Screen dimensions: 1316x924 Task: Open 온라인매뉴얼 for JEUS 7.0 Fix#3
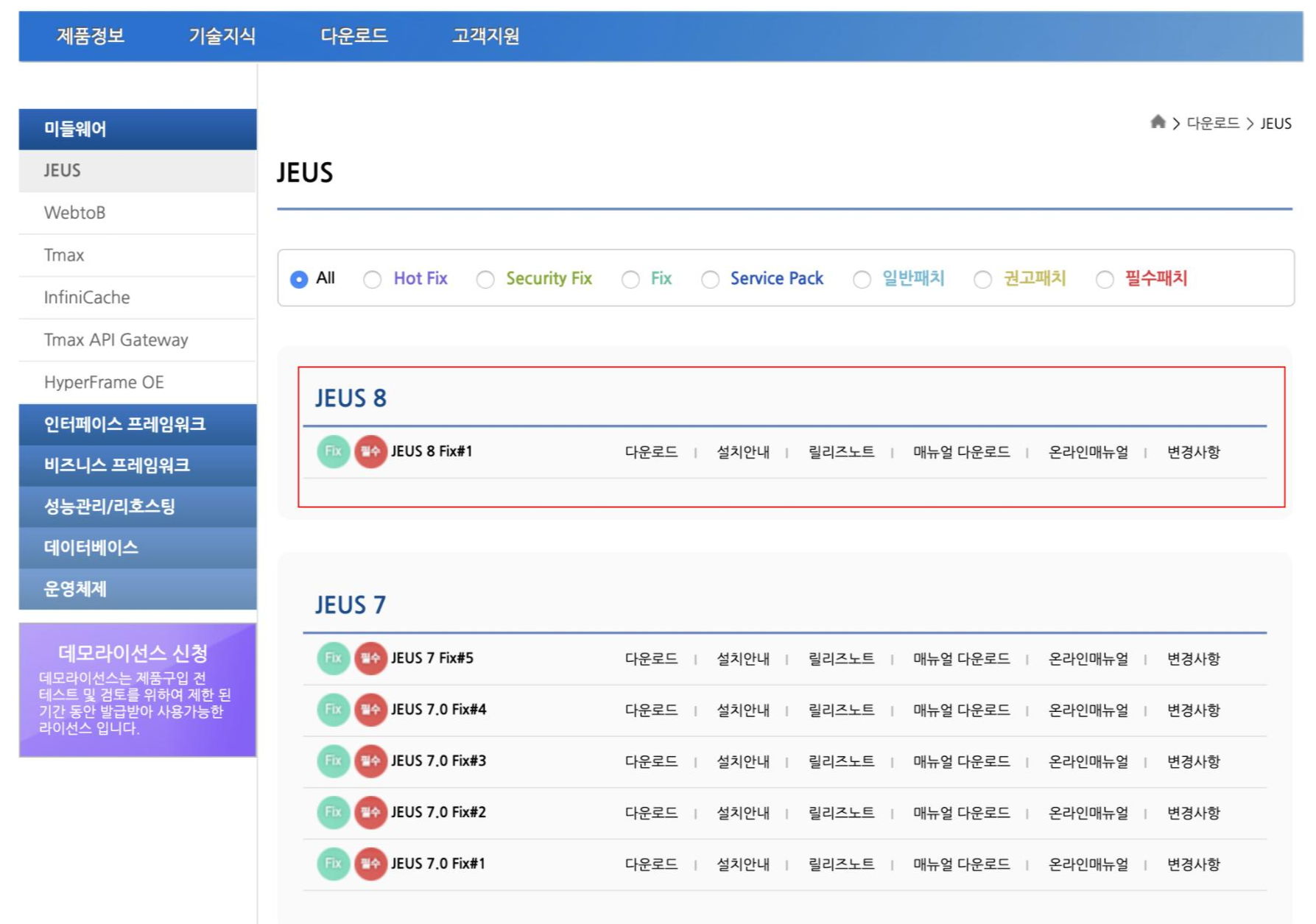point(1088,761)
